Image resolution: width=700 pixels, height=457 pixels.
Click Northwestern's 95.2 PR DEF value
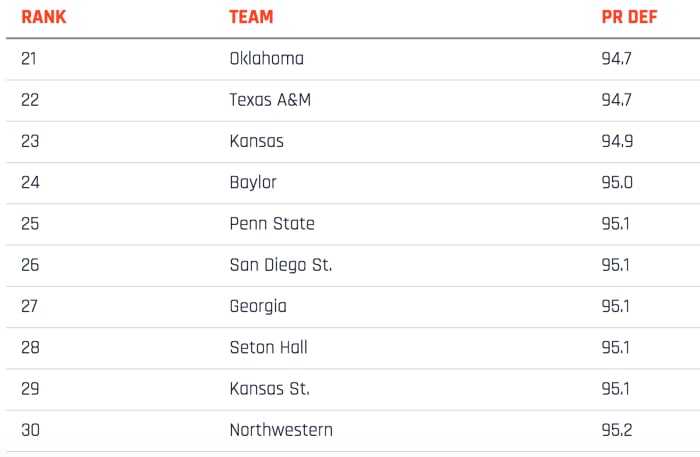(616, 430)
